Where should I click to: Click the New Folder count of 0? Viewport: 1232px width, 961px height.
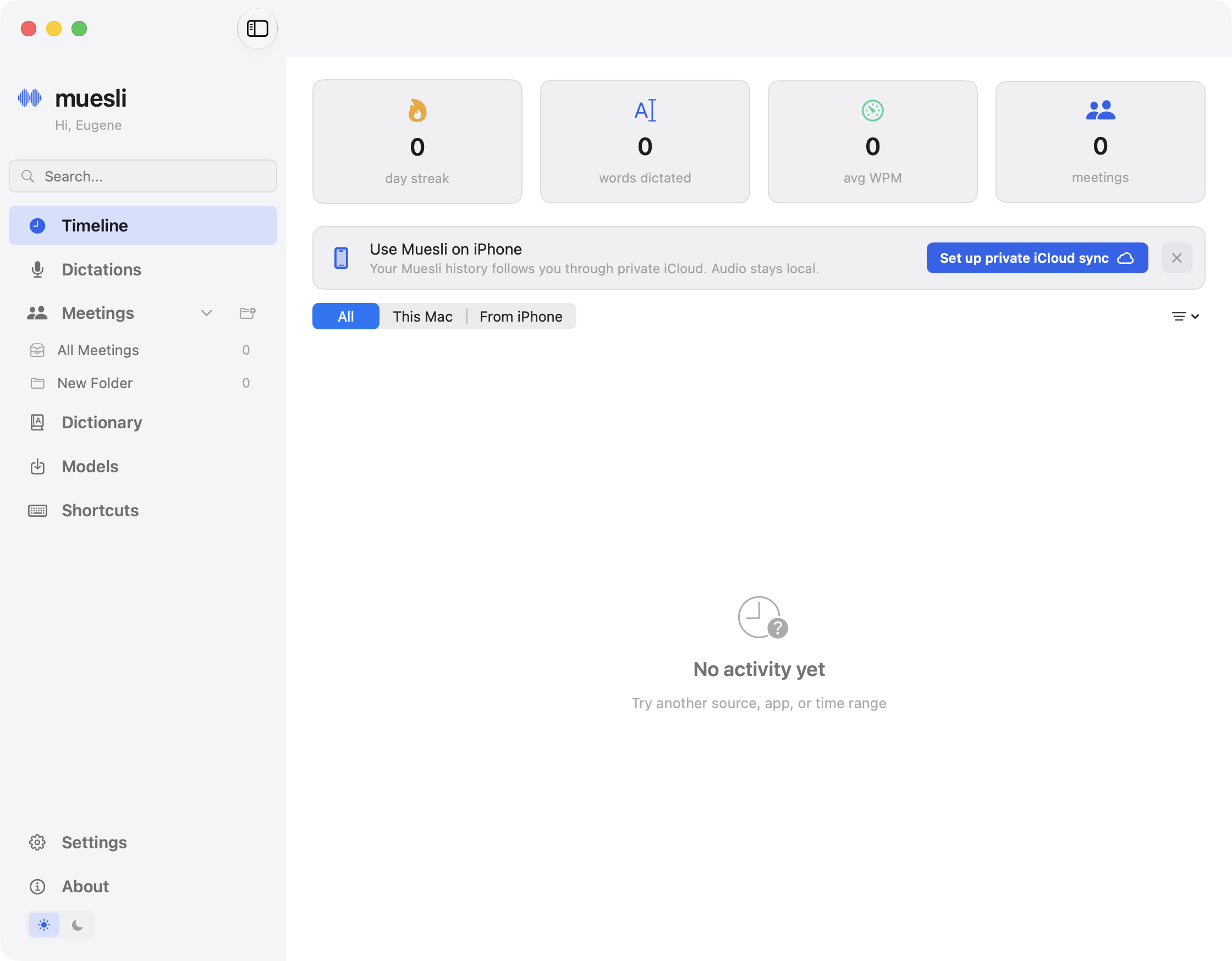(246, 384)
